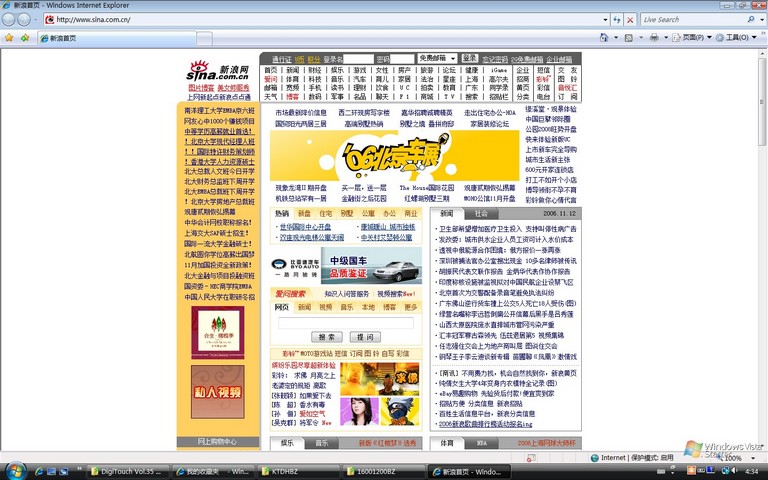Expand the Print button dropdown arrow
Viewport: 768px width, 480px height.
point(666,37)
